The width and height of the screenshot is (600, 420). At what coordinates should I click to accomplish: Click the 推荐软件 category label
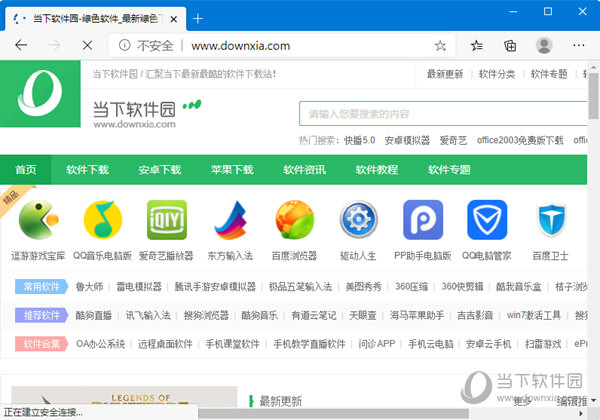[41, 315]
